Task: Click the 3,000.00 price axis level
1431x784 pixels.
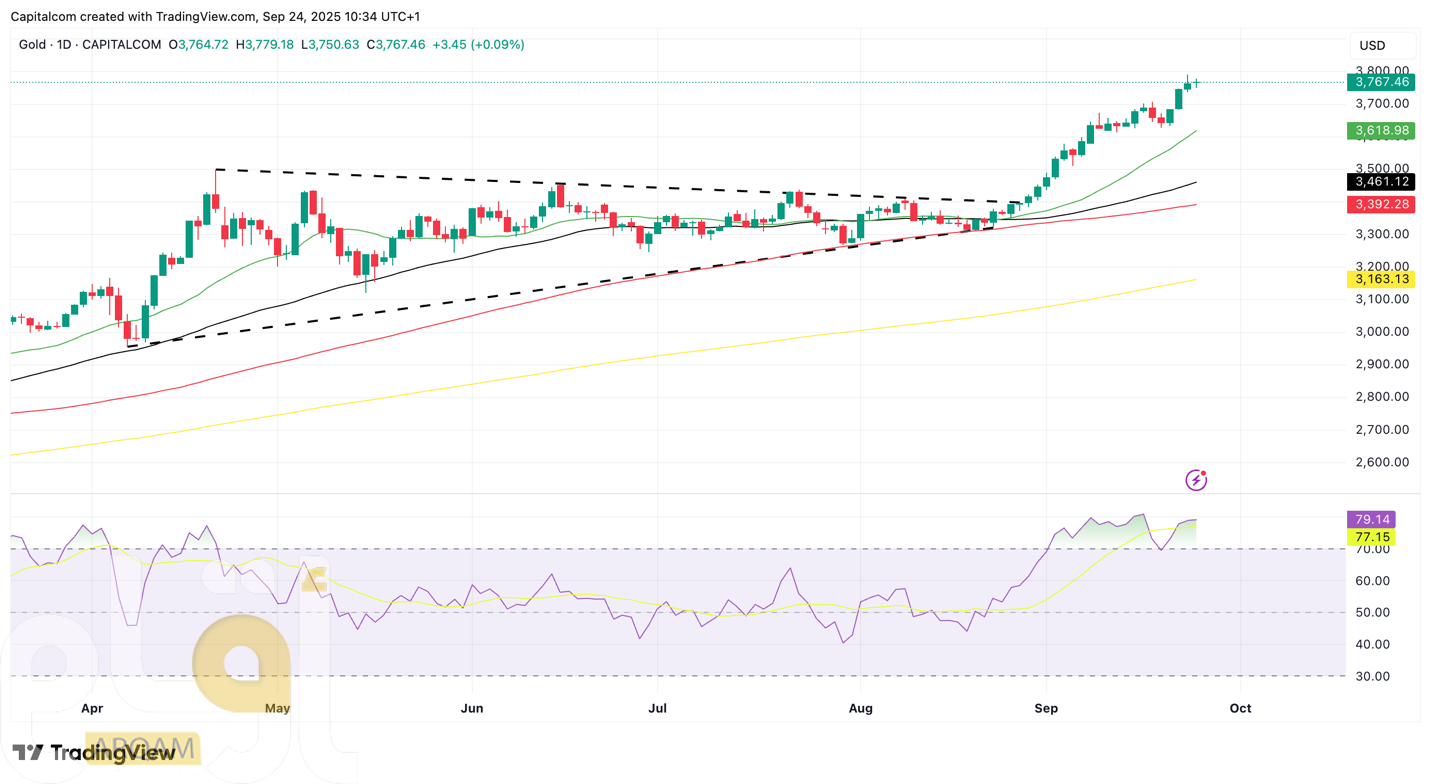Action: pyautogui.click(x=1382, y=332)
